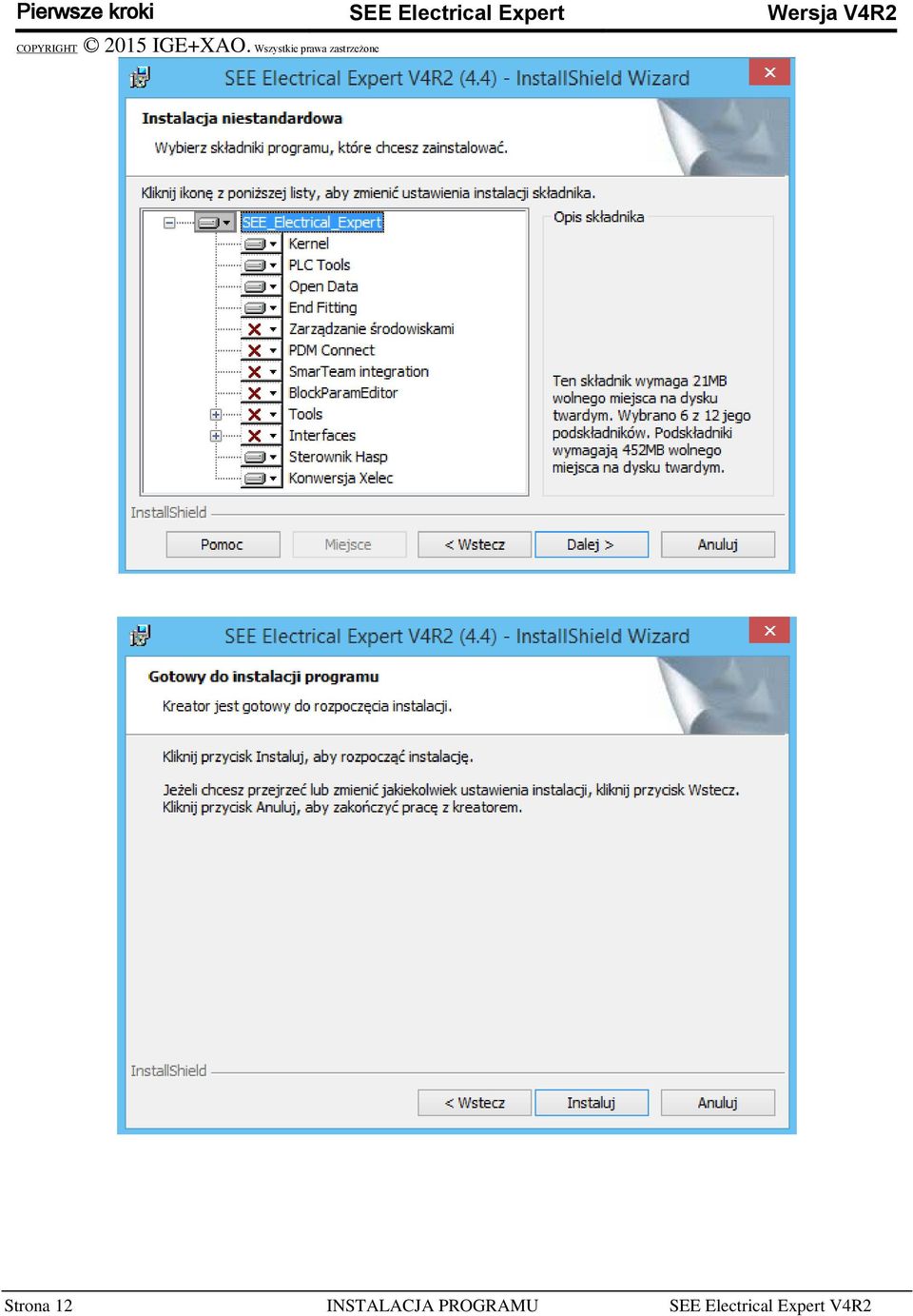Click the Pomoc button
Screen dimensions: 913x1316
[x=223, y=544]
